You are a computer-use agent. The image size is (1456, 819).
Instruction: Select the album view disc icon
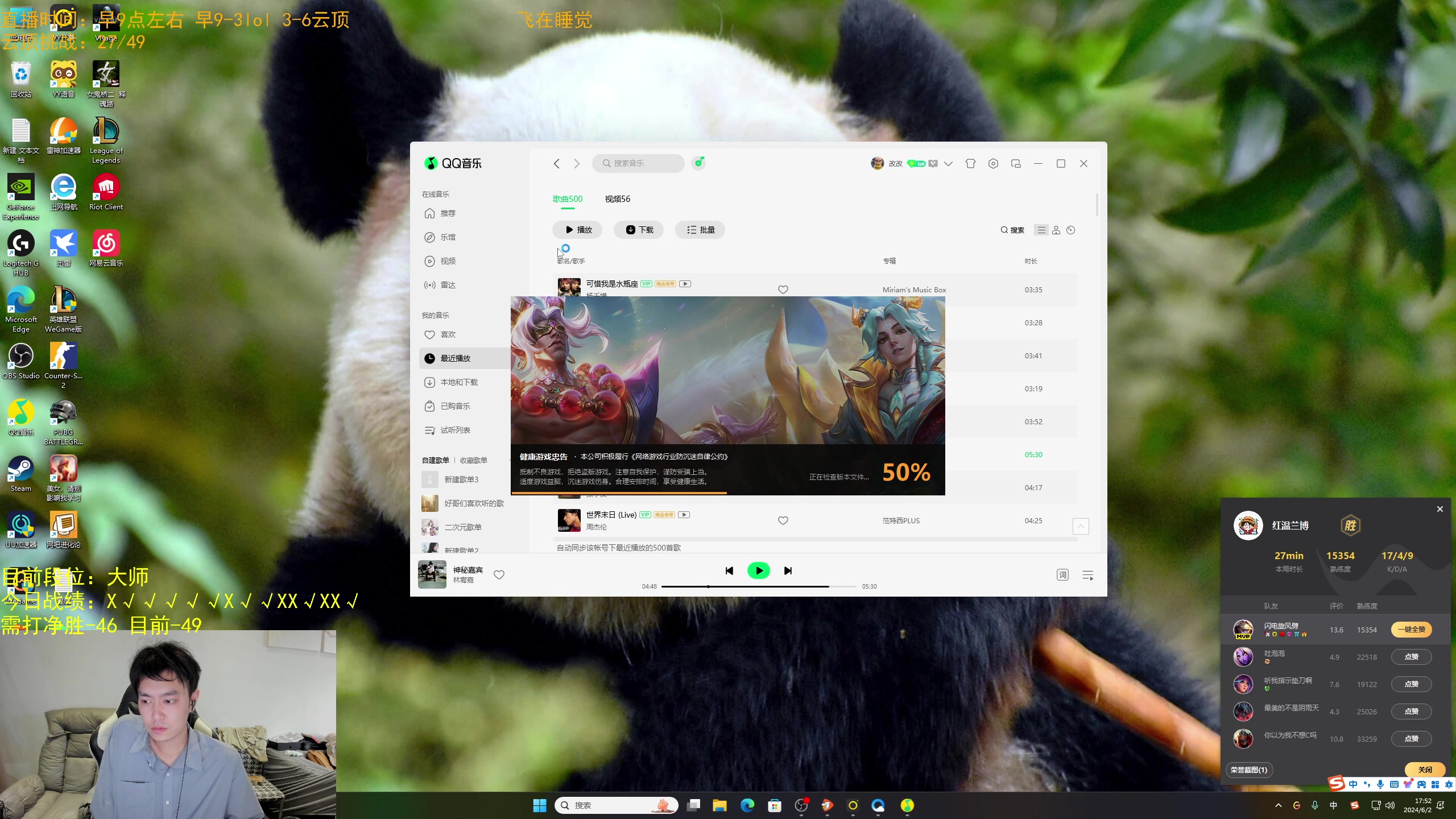pyautogui.click(x=1071, y=230)
